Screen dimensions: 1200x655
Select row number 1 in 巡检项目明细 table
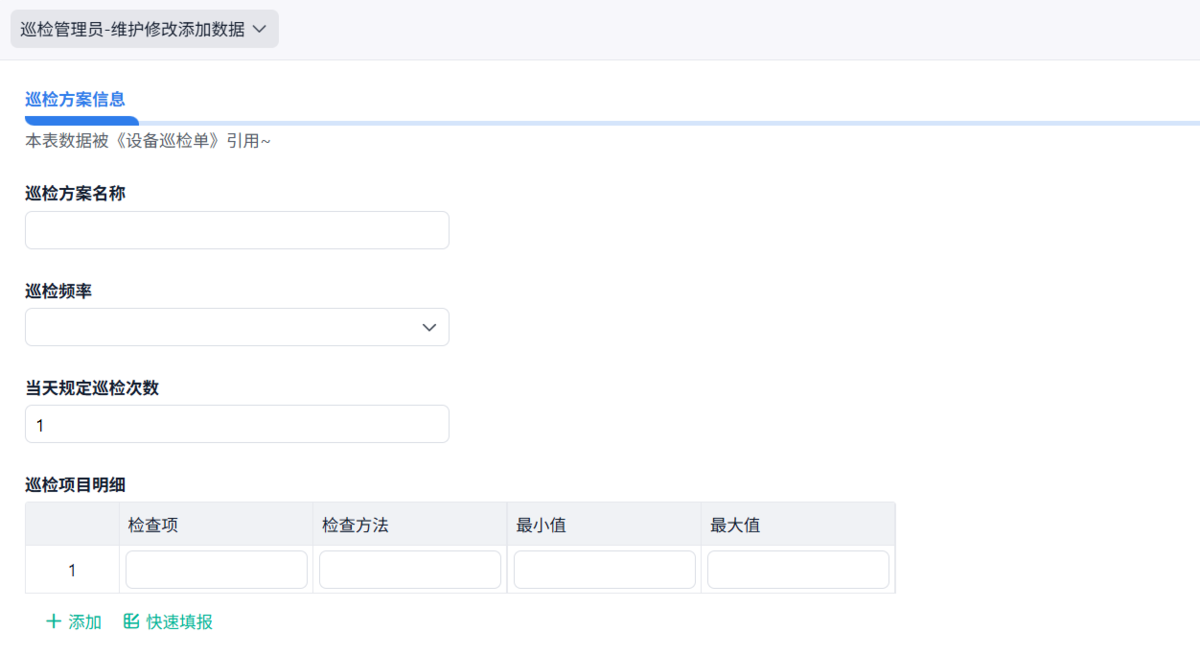72,570
